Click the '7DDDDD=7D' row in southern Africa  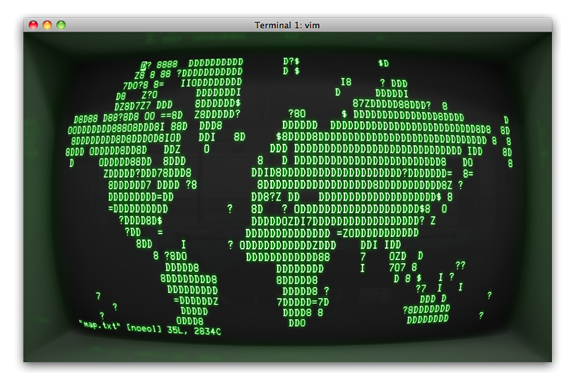click(x=303, y=302)
